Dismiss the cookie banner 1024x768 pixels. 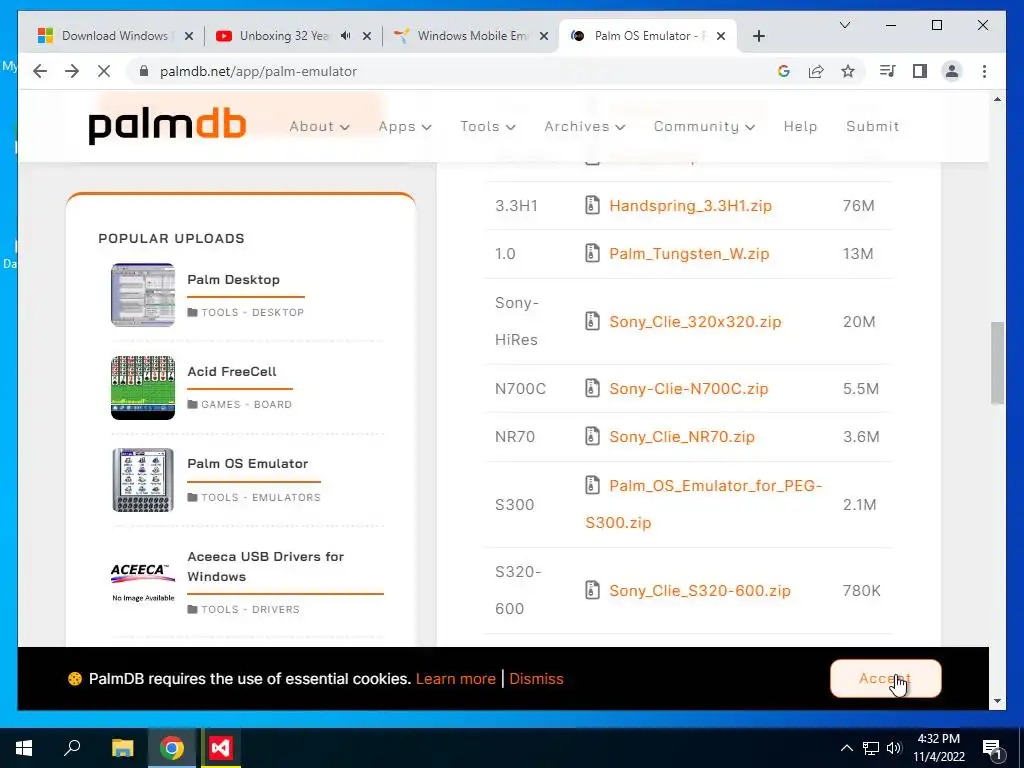tap(536, 679)
